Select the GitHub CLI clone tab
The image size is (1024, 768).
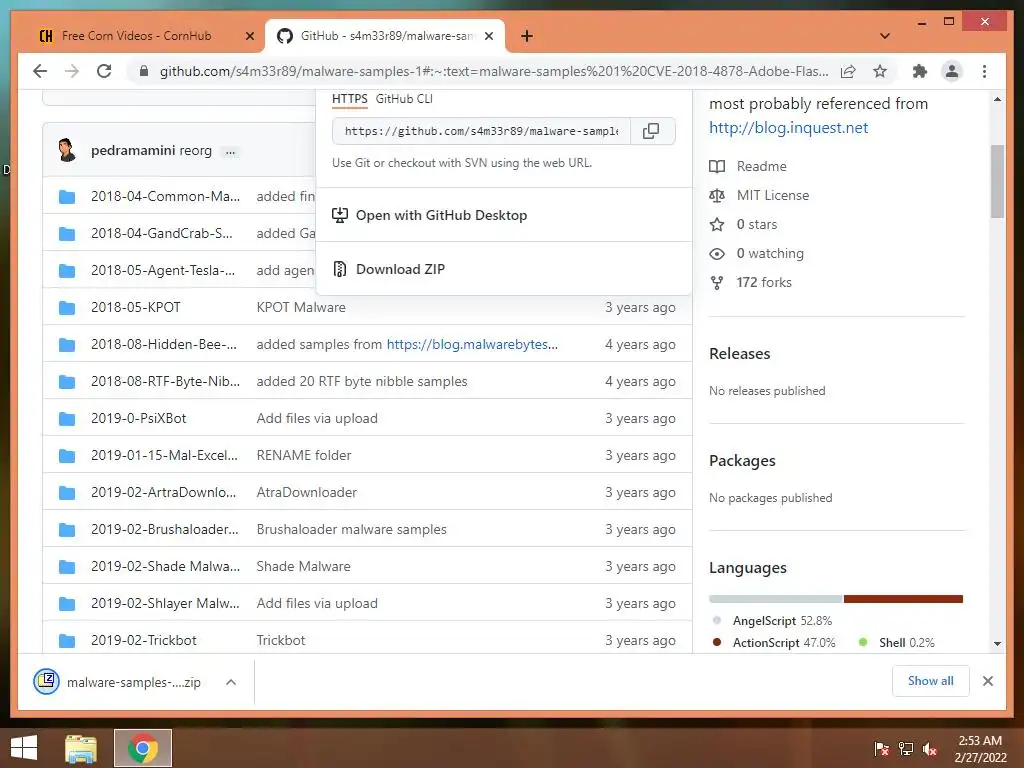404,99
